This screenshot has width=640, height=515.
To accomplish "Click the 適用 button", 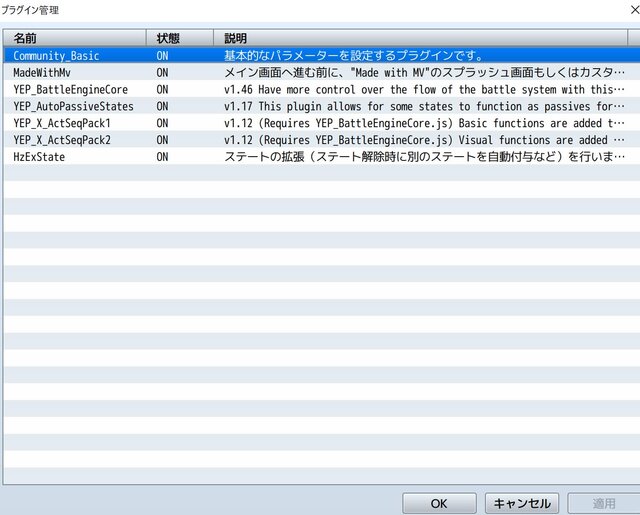I will [x=604, y=503].
